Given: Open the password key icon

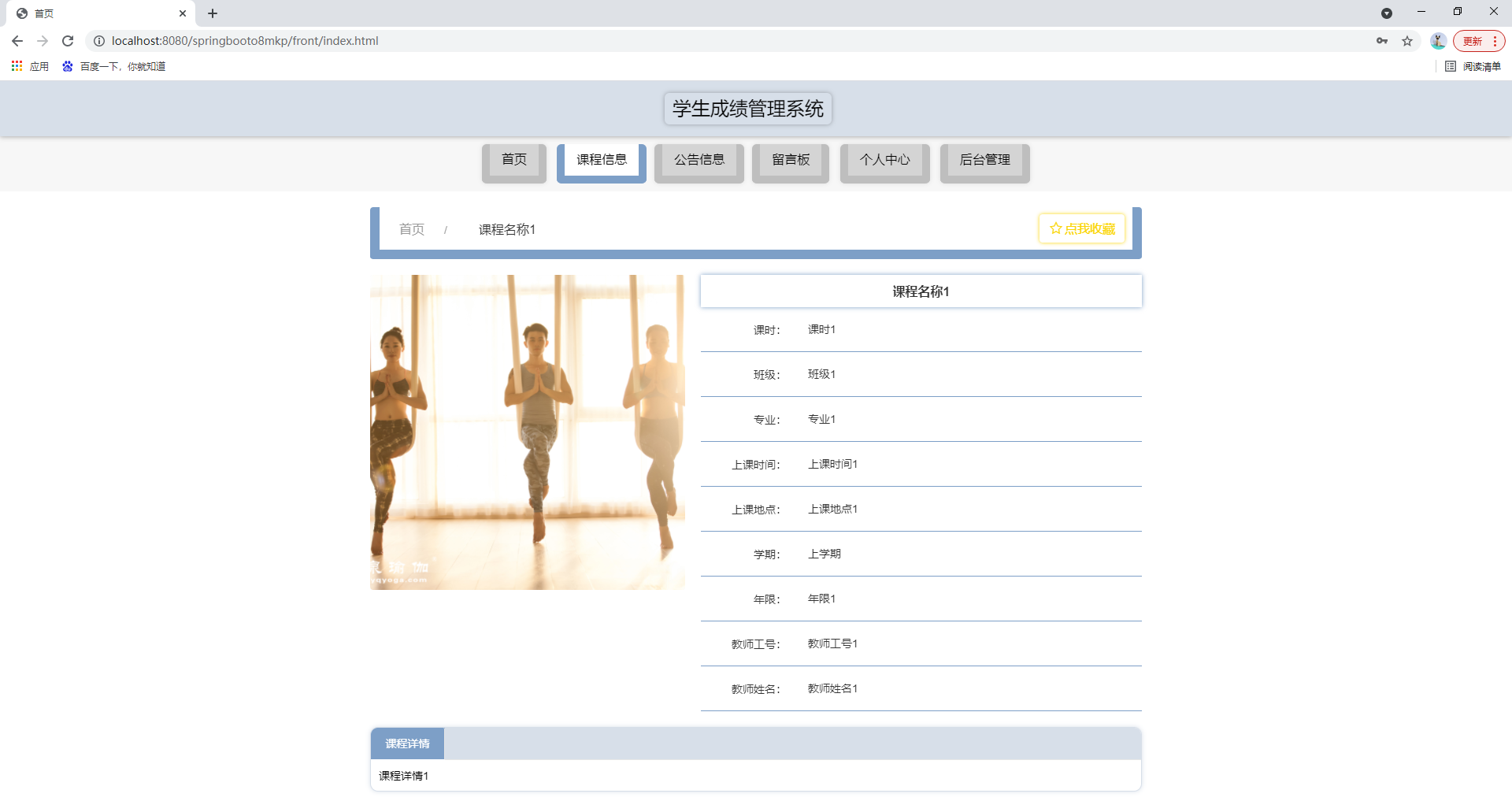Looking at the screenshot, I should (x=1382, y=41).
